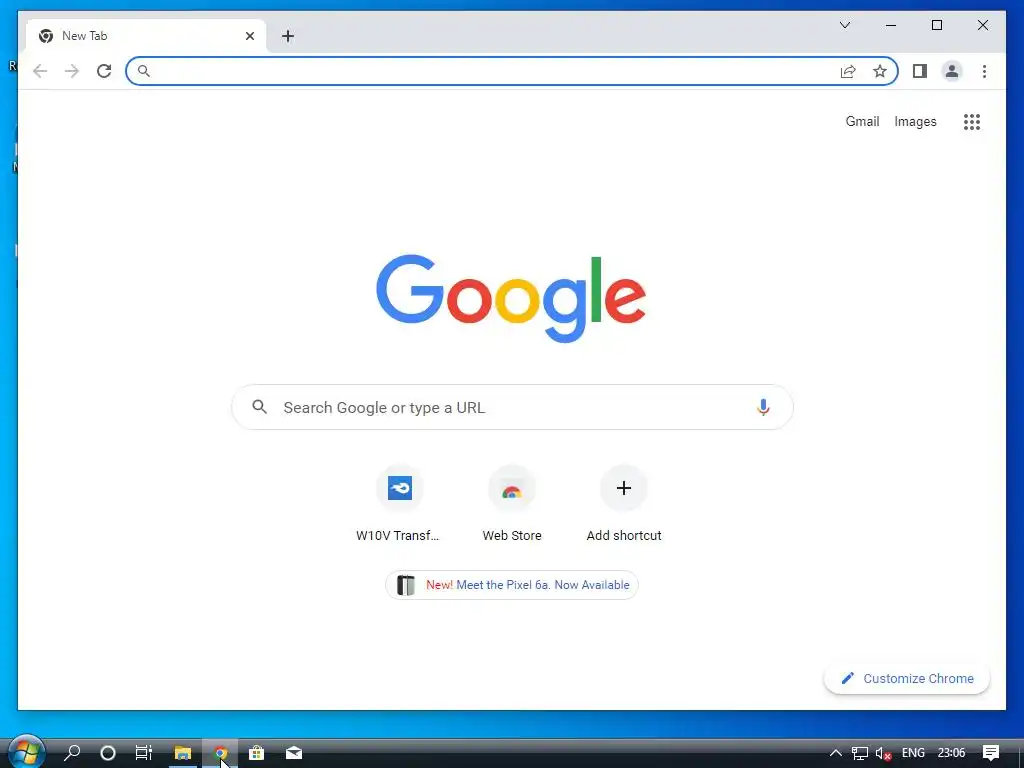Open Task View on the taskbar

(144, 753)
